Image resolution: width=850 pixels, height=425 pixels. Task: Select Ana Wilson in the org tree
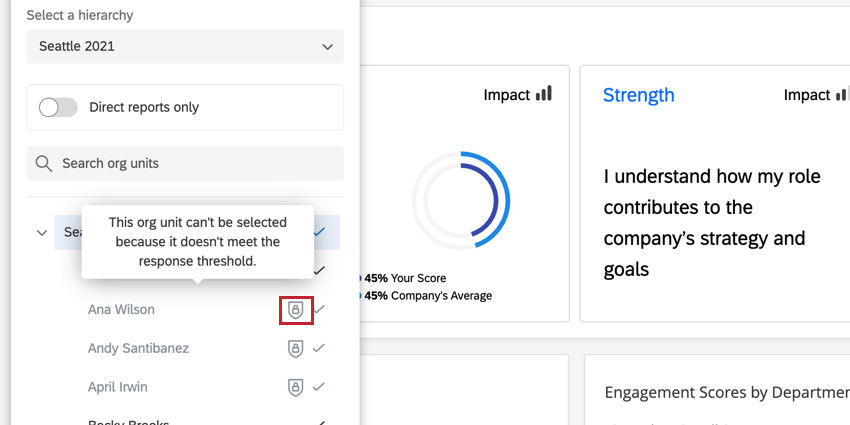pyautogui.click(x=121, y=310)
